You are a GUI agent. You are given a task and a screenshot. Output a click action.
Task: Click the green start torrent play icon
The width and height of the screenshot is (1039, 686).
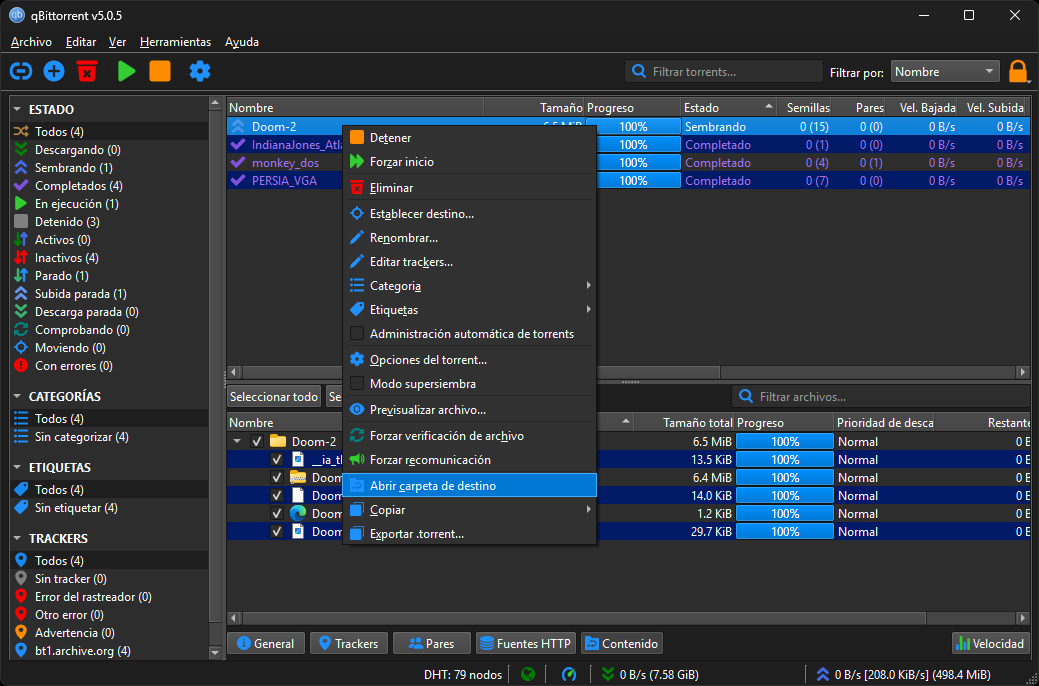pos(126,71)
